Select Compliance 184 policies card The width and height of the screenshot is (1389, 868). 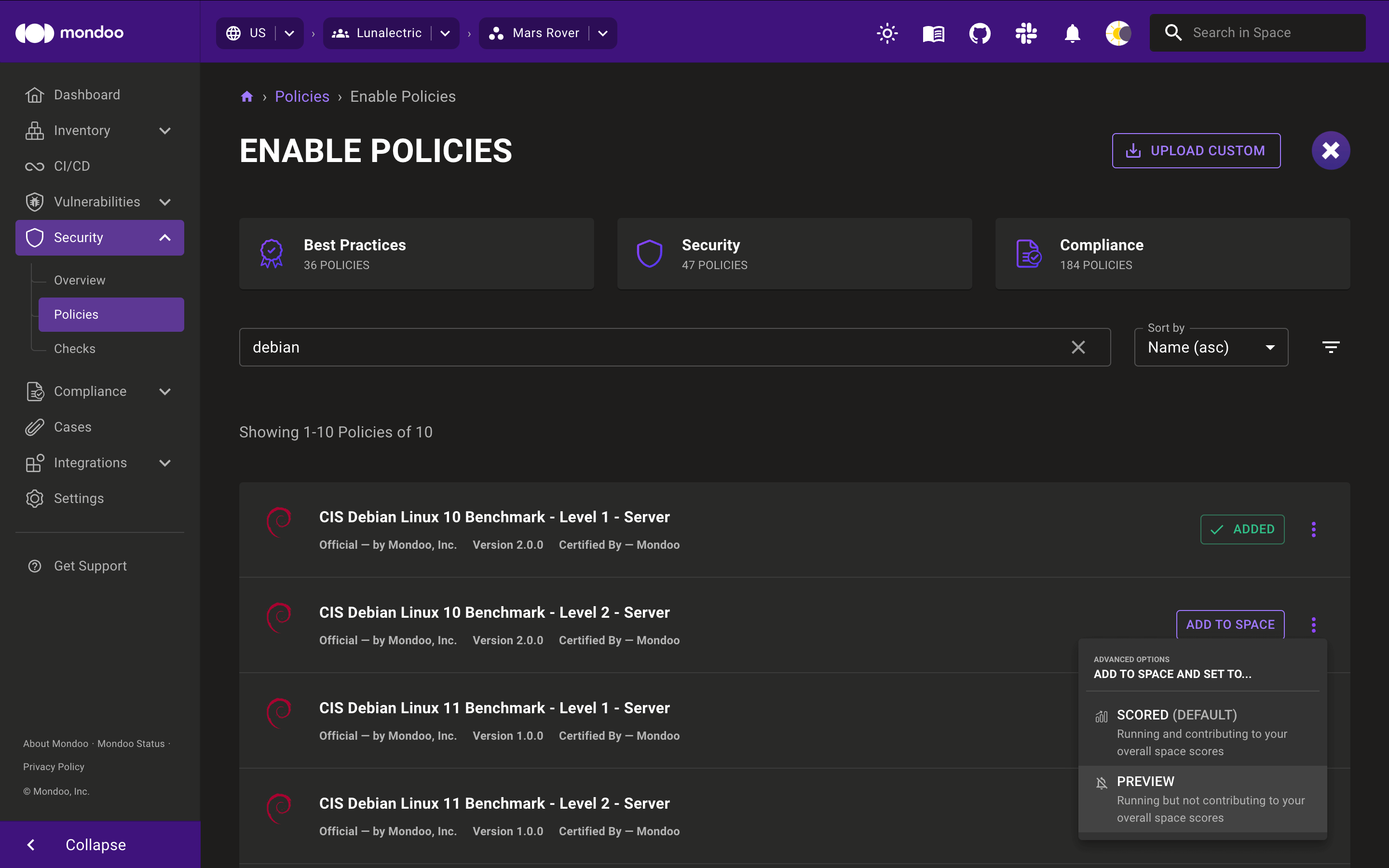coord(1172,253)
